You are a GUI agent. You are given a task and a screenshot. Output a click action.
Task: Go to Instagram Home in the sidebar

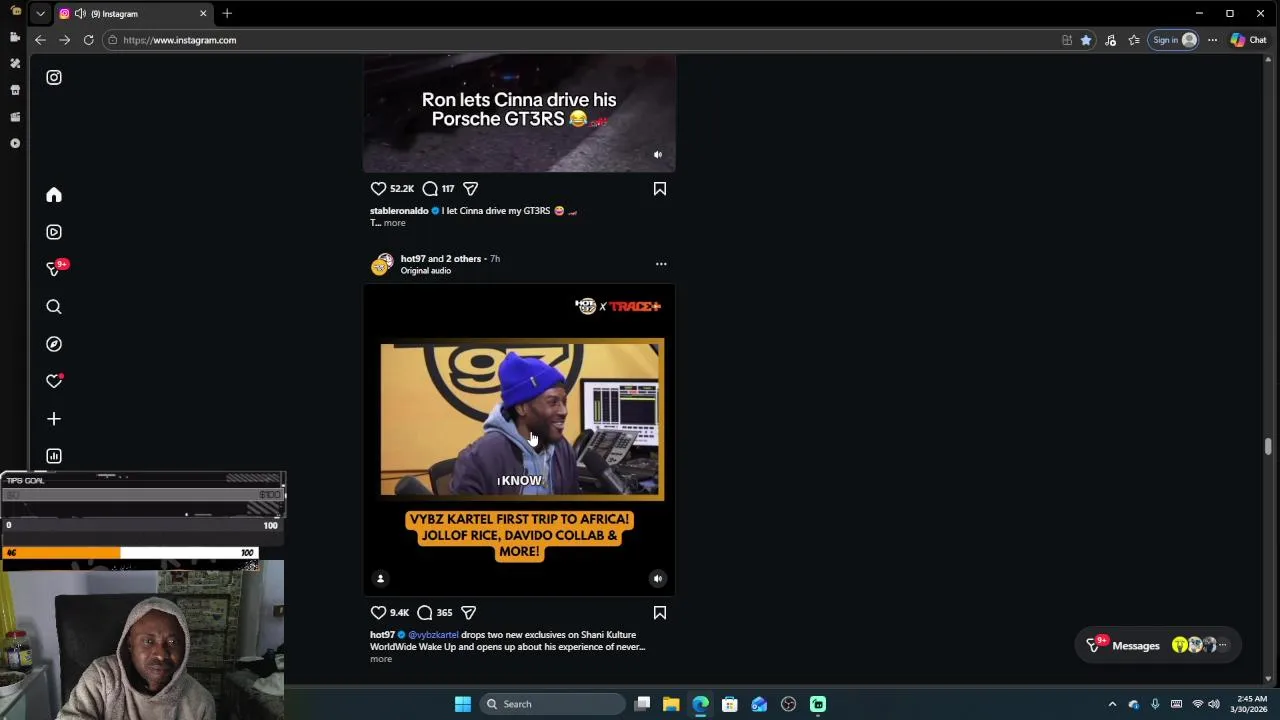(x=54, y=195)
